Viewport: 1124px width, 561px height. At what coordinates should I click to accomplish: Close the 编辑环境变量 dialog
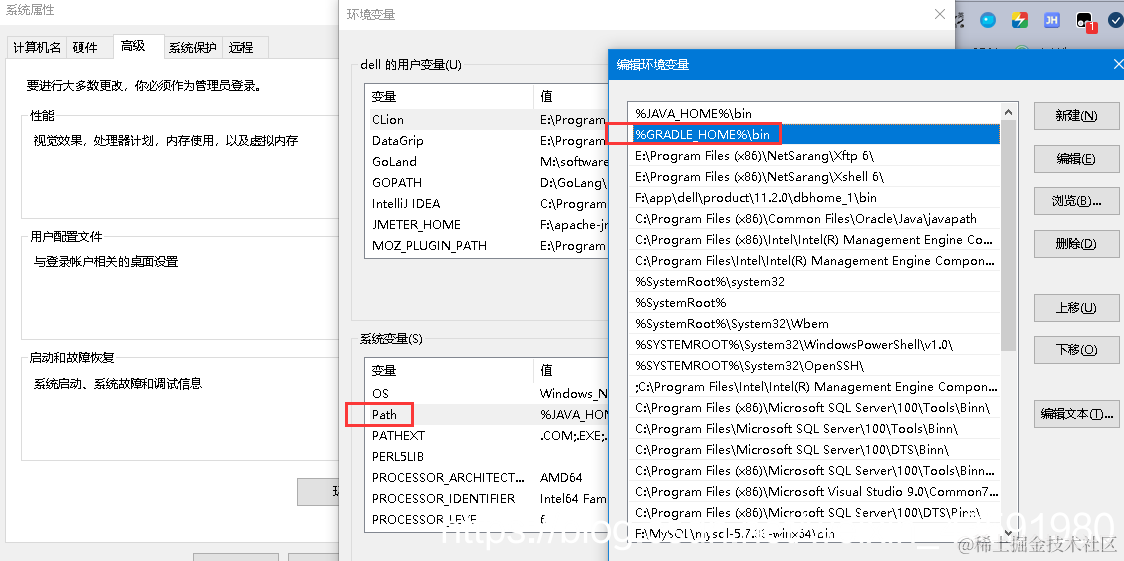point(1118,64)
